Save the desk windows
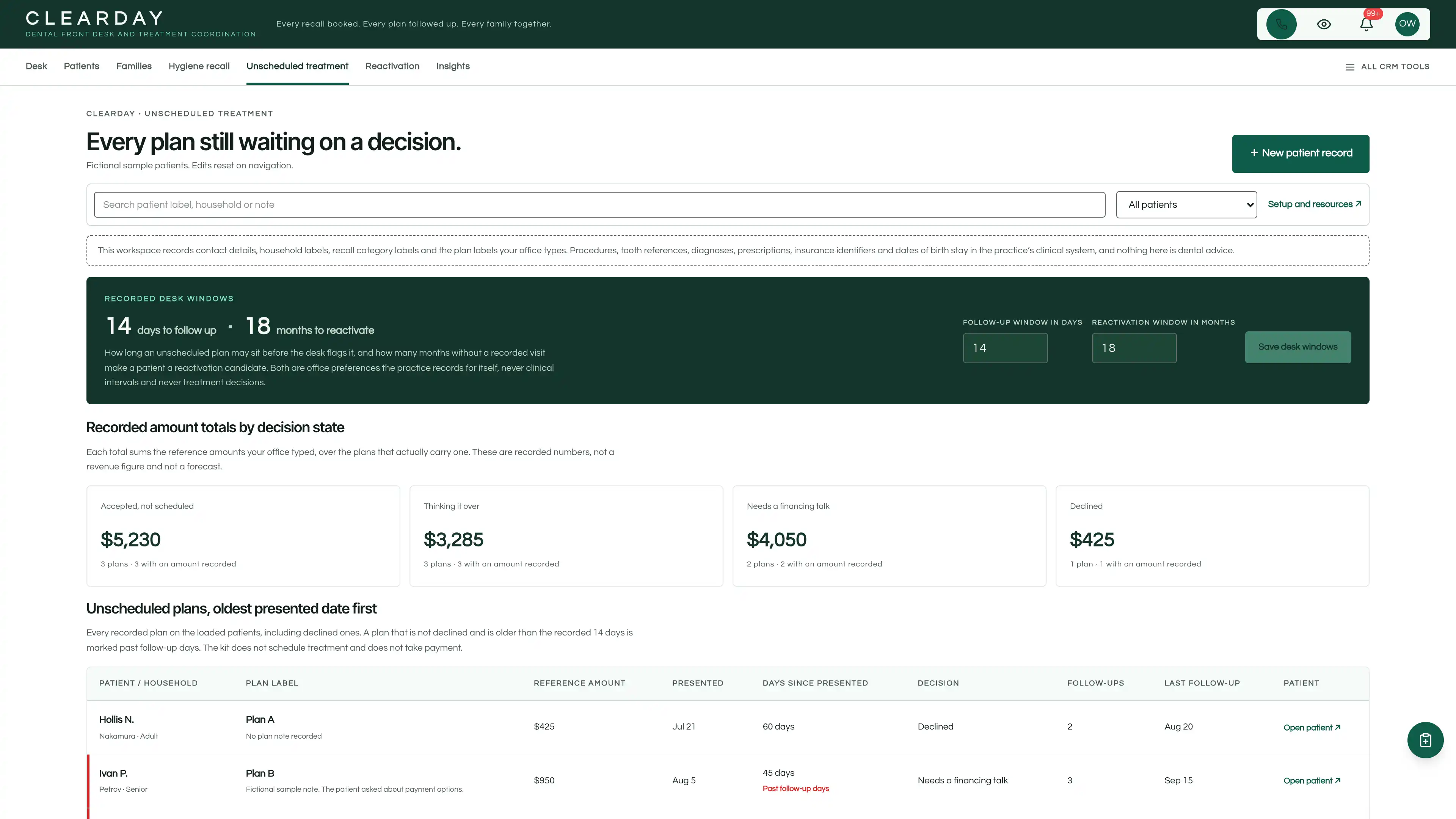The height and width of the screenshot is (819, 1456). tap(1298, 347)
